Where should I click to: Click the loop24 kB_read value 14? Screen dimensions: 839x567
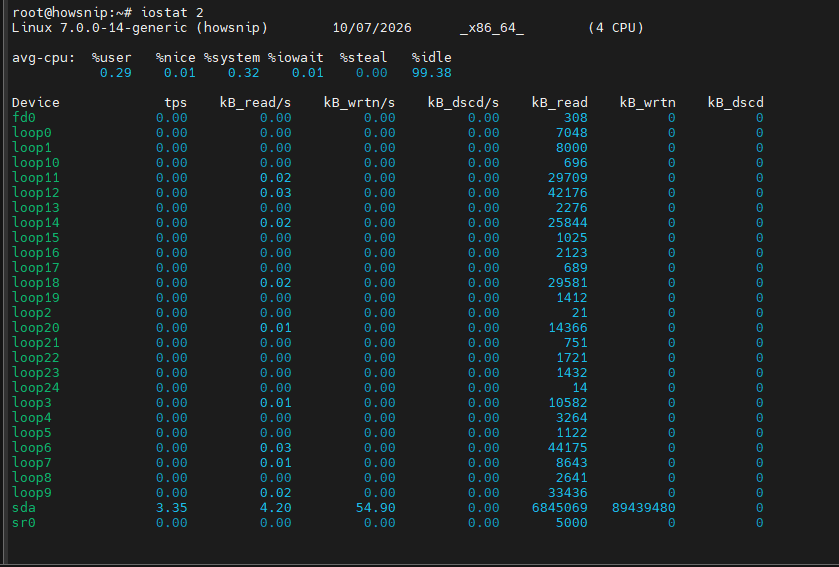pos(579,387)
